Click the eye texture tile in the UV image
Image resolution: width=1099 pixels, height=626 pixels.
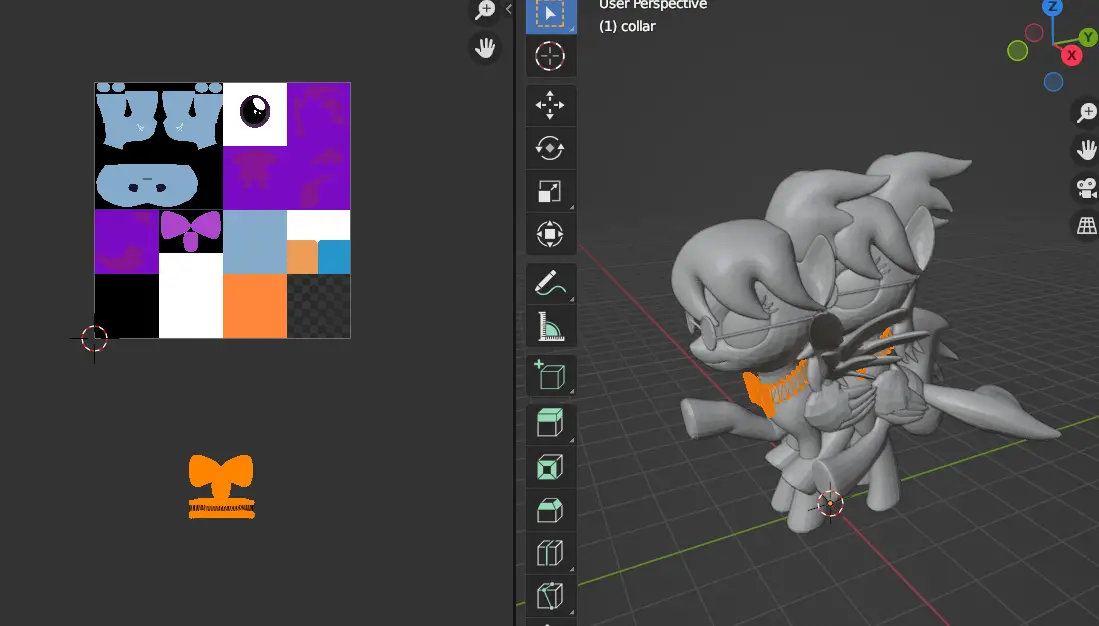tap(255, 114)
